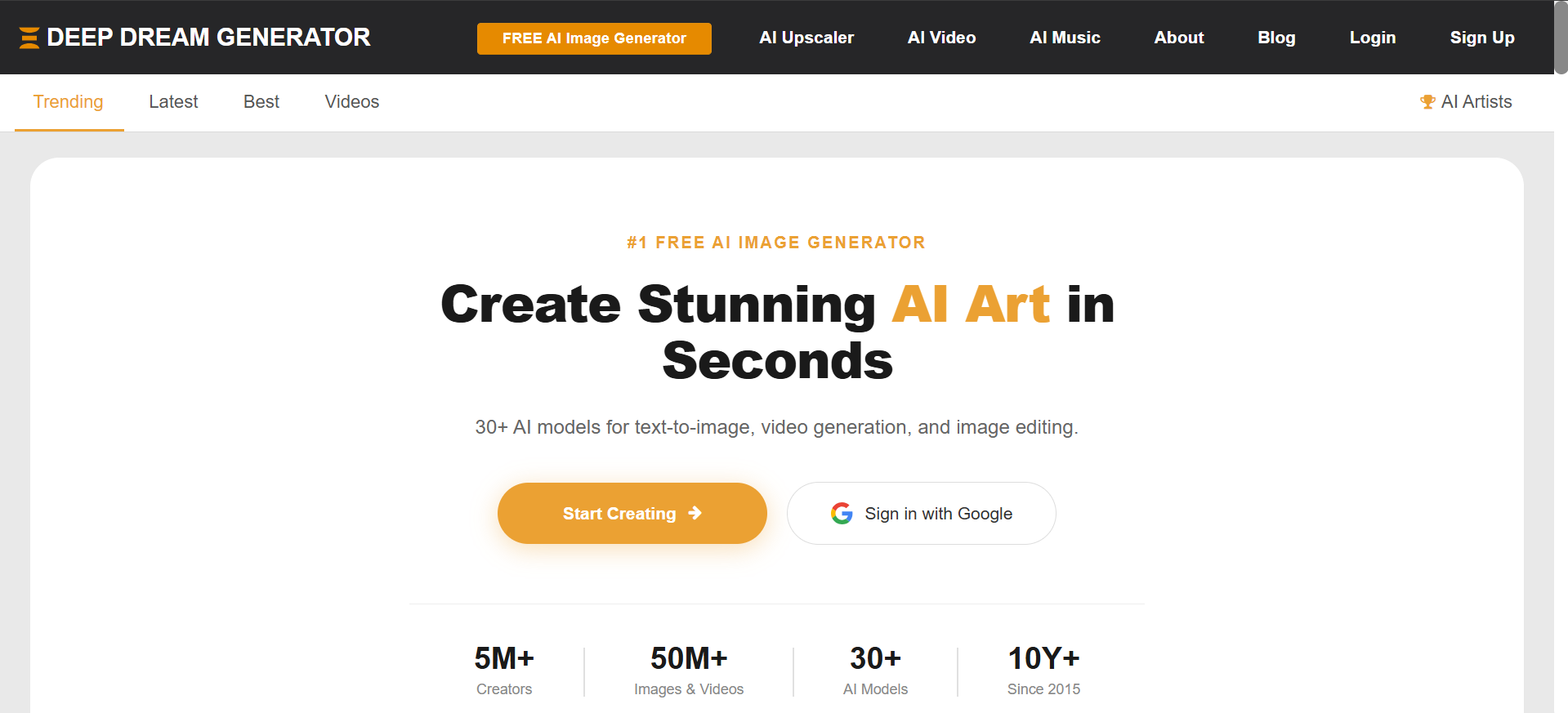Switch to the Best tab

click(x=261, y=102)
